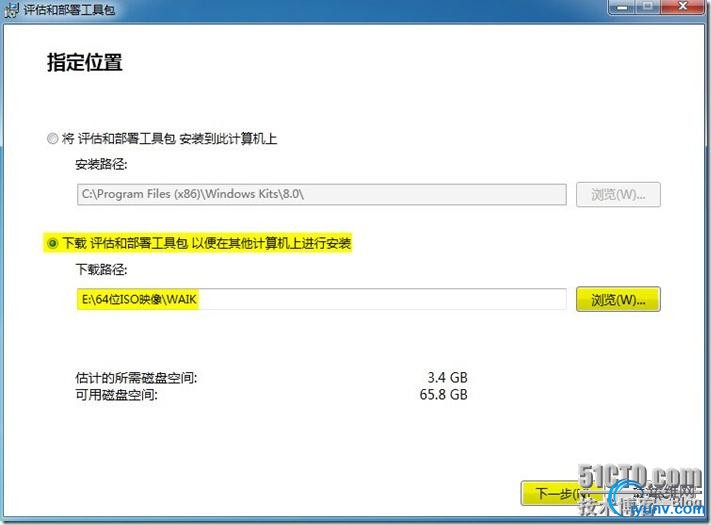This screenshot has width=711, height=525.
Task: Click the 安装路径 label
Action: [x=101, y=164]
